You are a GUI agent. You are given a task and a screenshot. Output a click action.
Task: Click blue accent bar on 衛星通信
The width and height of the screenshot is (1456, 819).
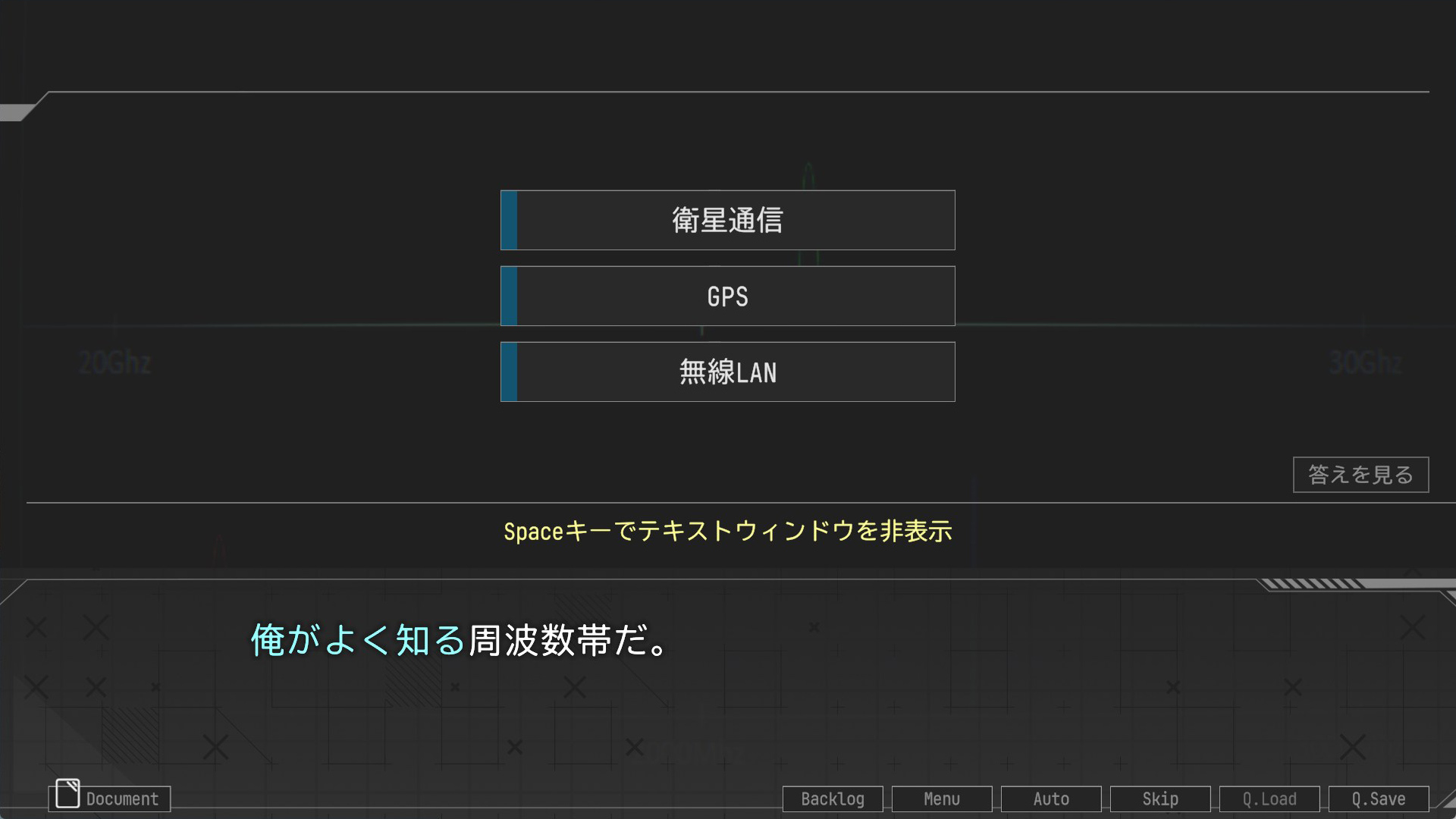[x=509, y=220]
